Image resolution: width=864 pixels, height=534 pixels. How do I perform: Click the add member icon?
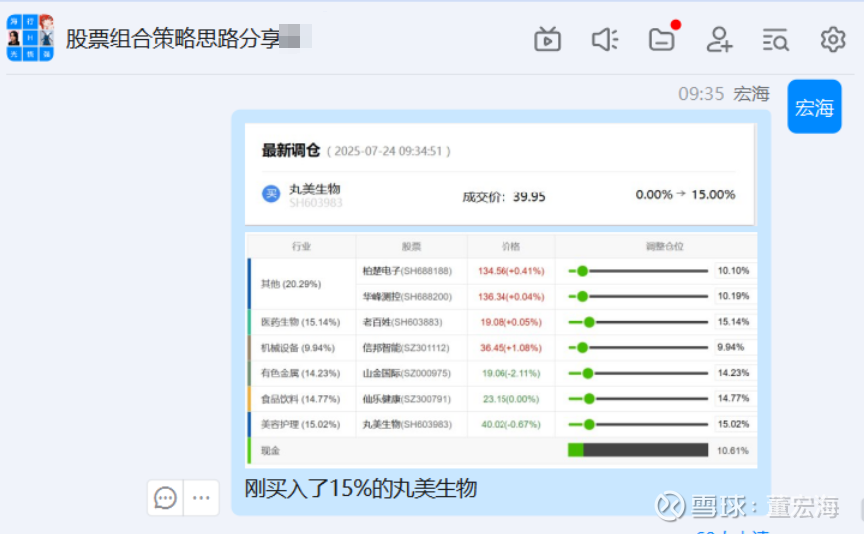(x=719, y=40)
